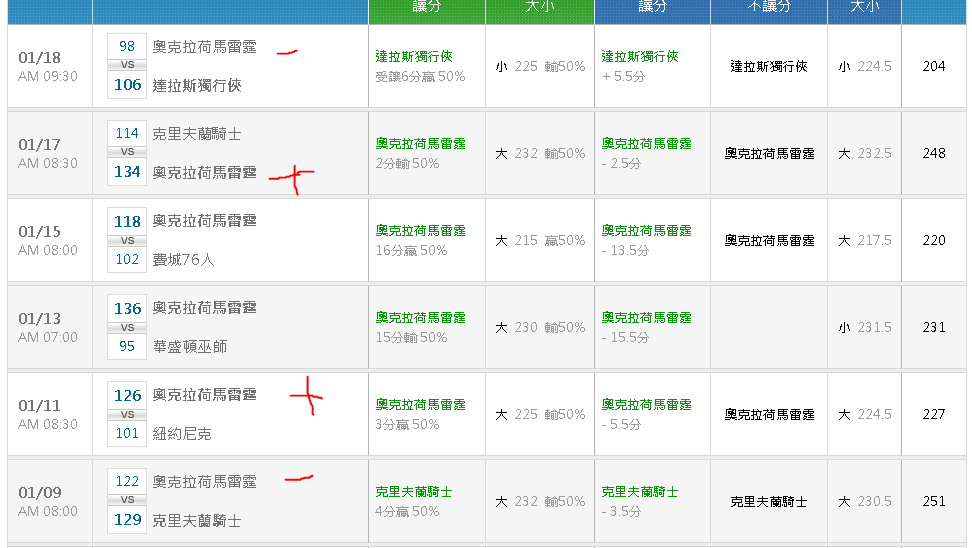The height and width of the screenshot is (548, 972).
Task: Click 2分輸50% spread result
Action: (407, 163)
